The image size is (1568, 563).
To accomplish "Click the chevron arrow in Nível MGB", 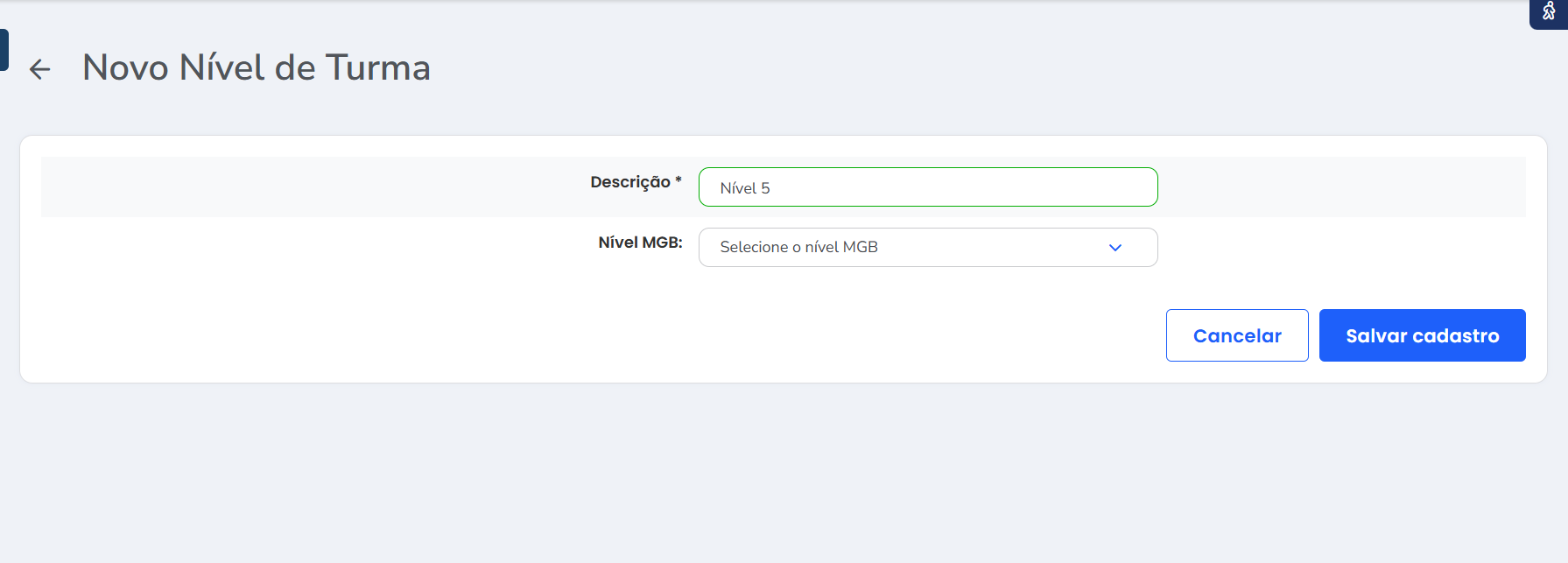I will tap(1114, 248).
